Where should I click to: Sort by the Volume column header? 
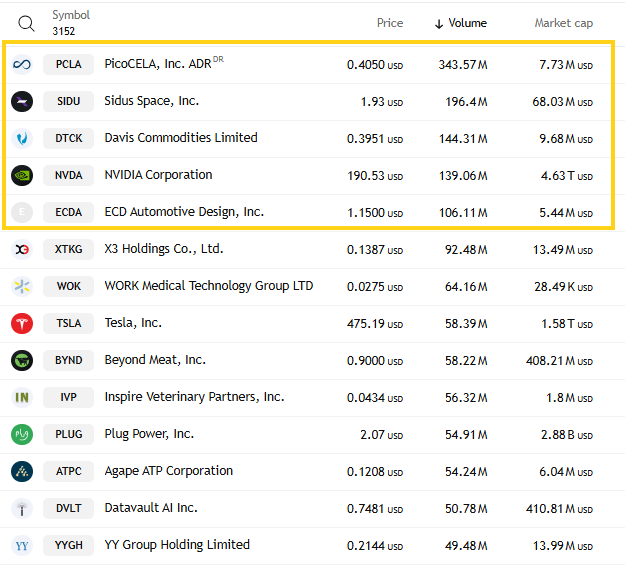pyautogui.click(x=468, y=23)
